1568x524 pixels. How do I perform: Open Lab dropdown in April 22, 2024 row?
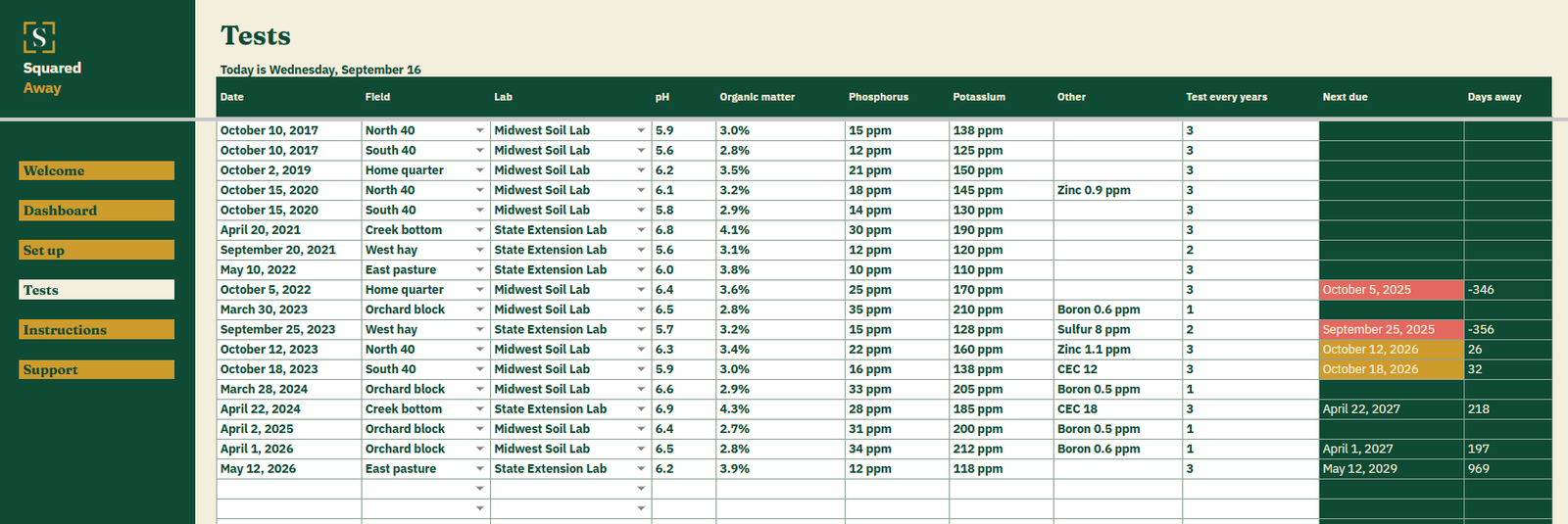[641, 409]
